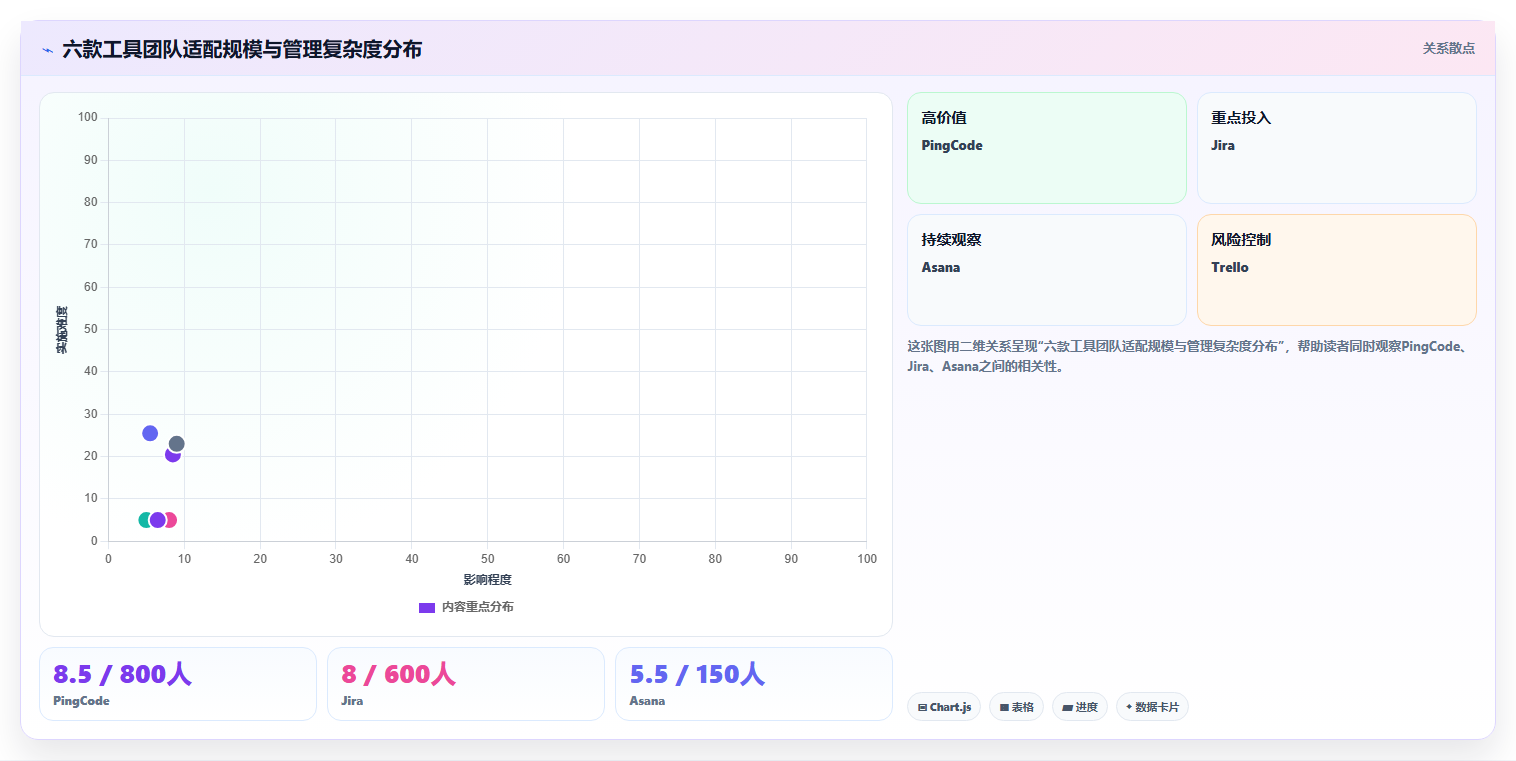The image size is (1516, 761).
Task: Click the purple legend color swatch
Action: 427,607
